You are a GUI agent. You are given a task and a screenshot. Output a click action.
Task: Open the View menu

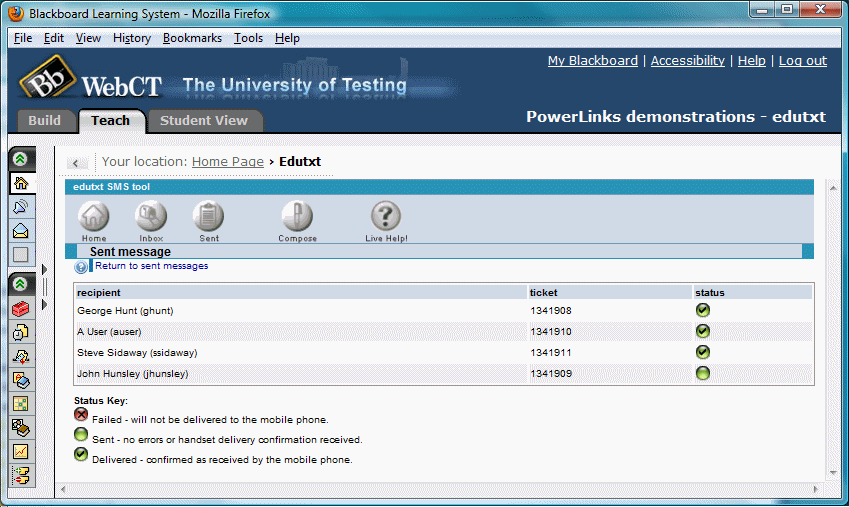point(88,38)
